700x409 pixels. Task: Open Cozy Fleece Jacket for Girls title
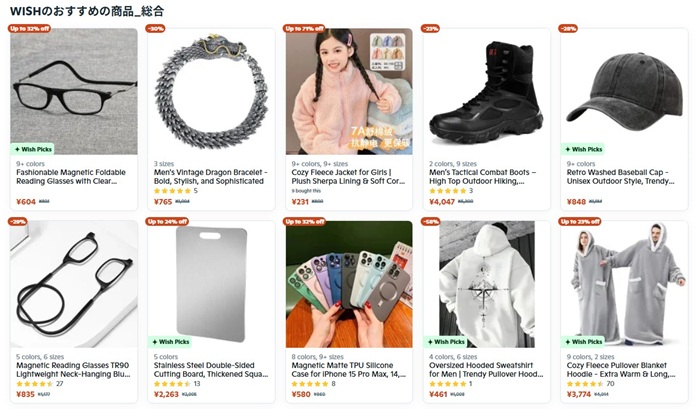(x=348, y=177)
